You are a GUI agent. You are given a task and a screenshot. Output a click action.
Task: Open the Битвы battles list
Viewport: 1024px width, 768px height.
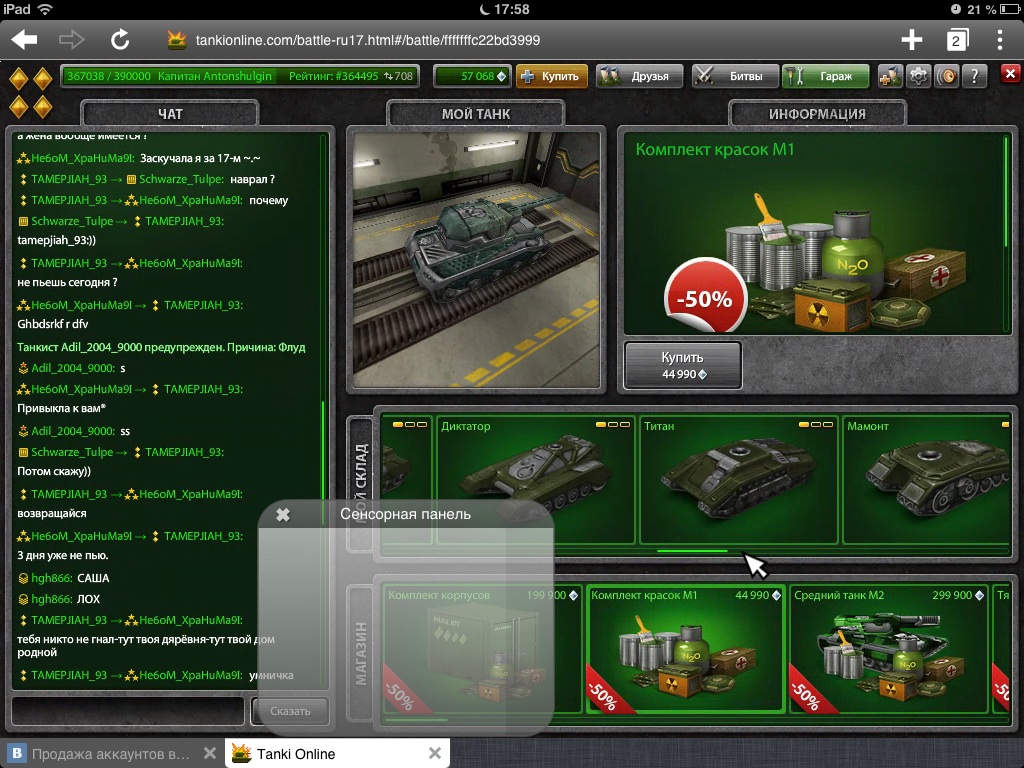click(735, 76)
